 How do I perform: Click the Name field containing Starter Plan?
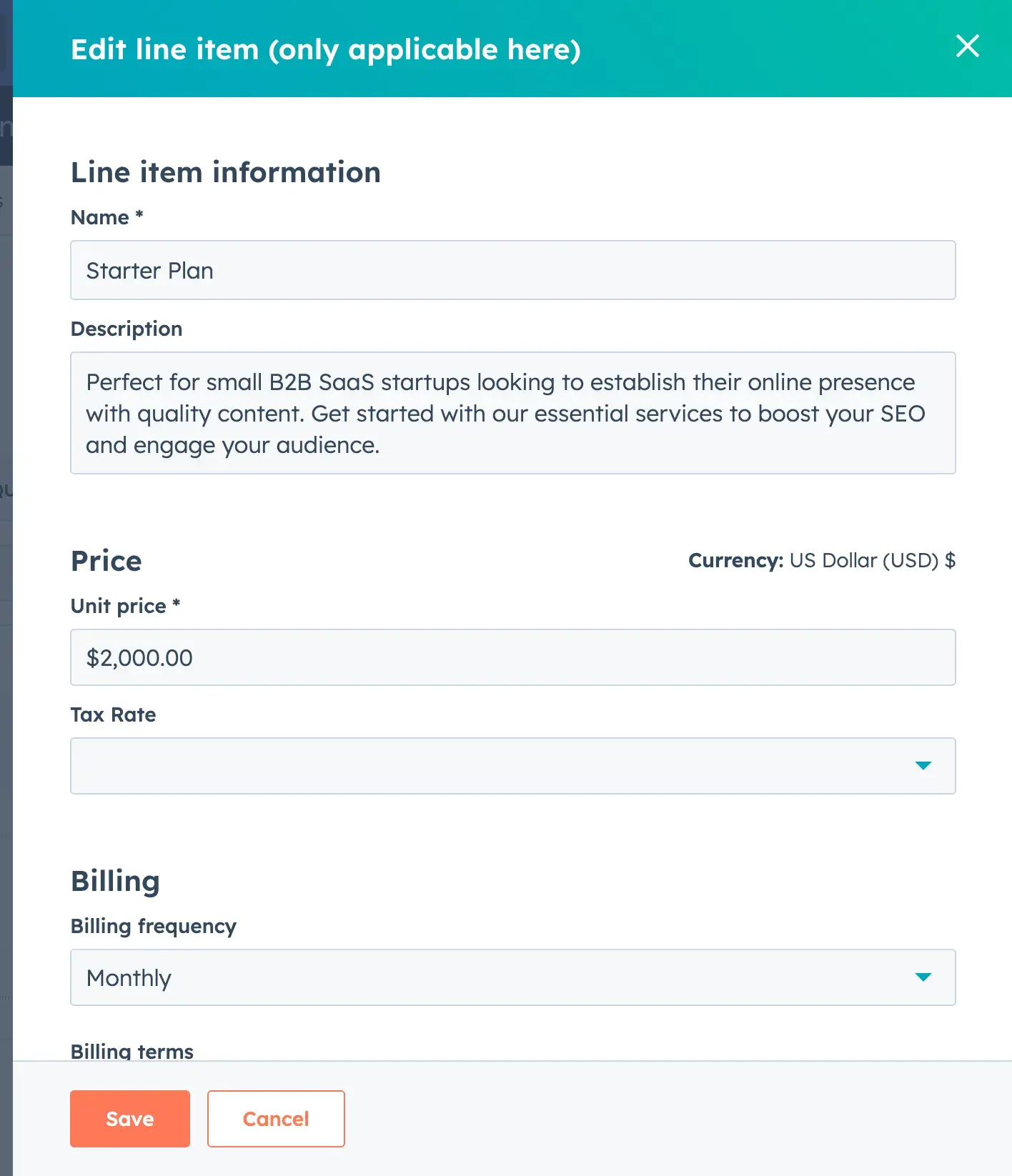512,271
